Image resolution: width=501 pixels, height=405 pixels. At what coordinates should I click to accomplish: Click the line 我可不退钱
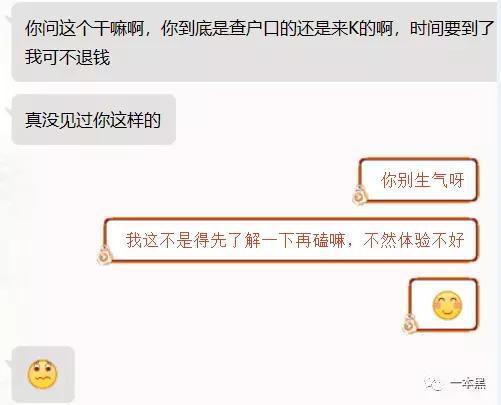pos(67,57)
